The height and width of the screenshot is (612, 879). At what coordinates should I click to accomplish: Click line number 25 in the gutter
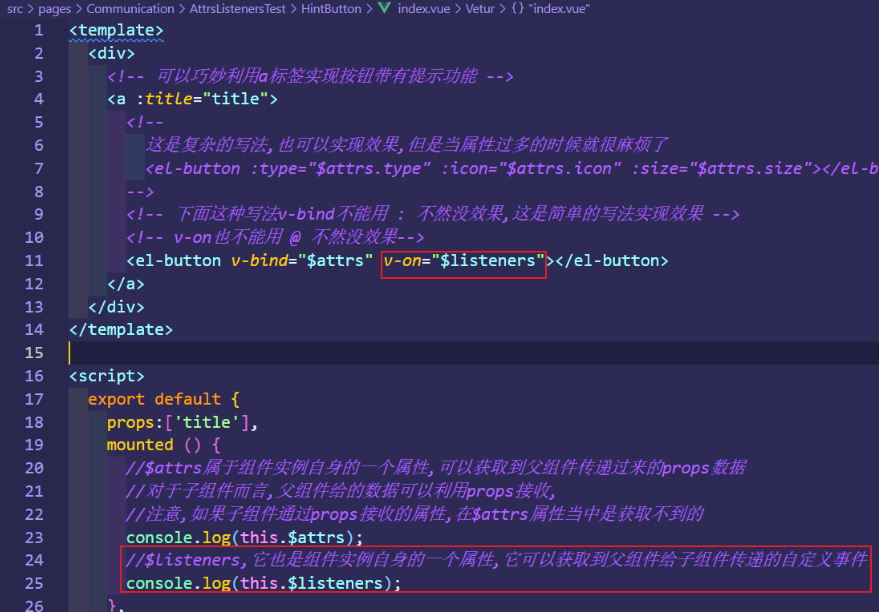click(34, 583)
